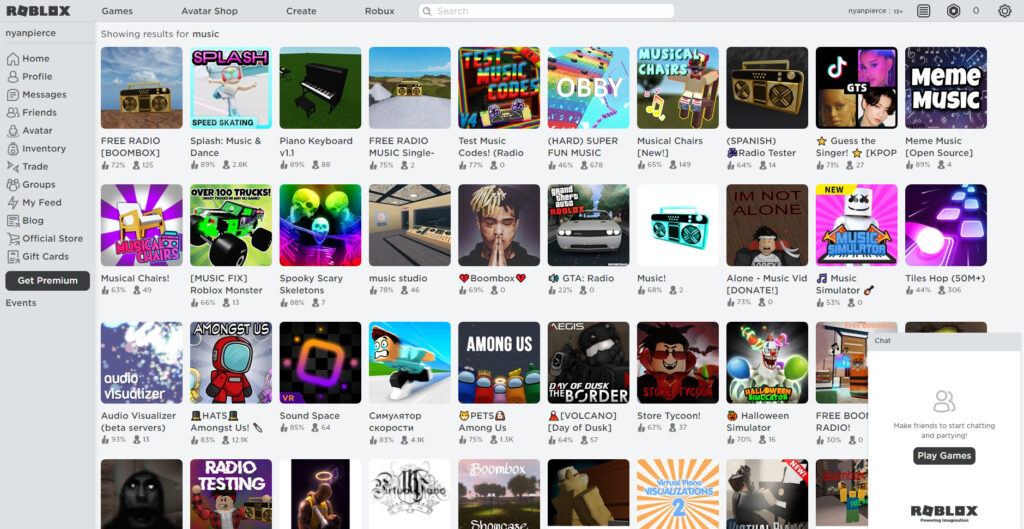Click the Roblox logo in the header
The image size is (1024, 529).
38,10
